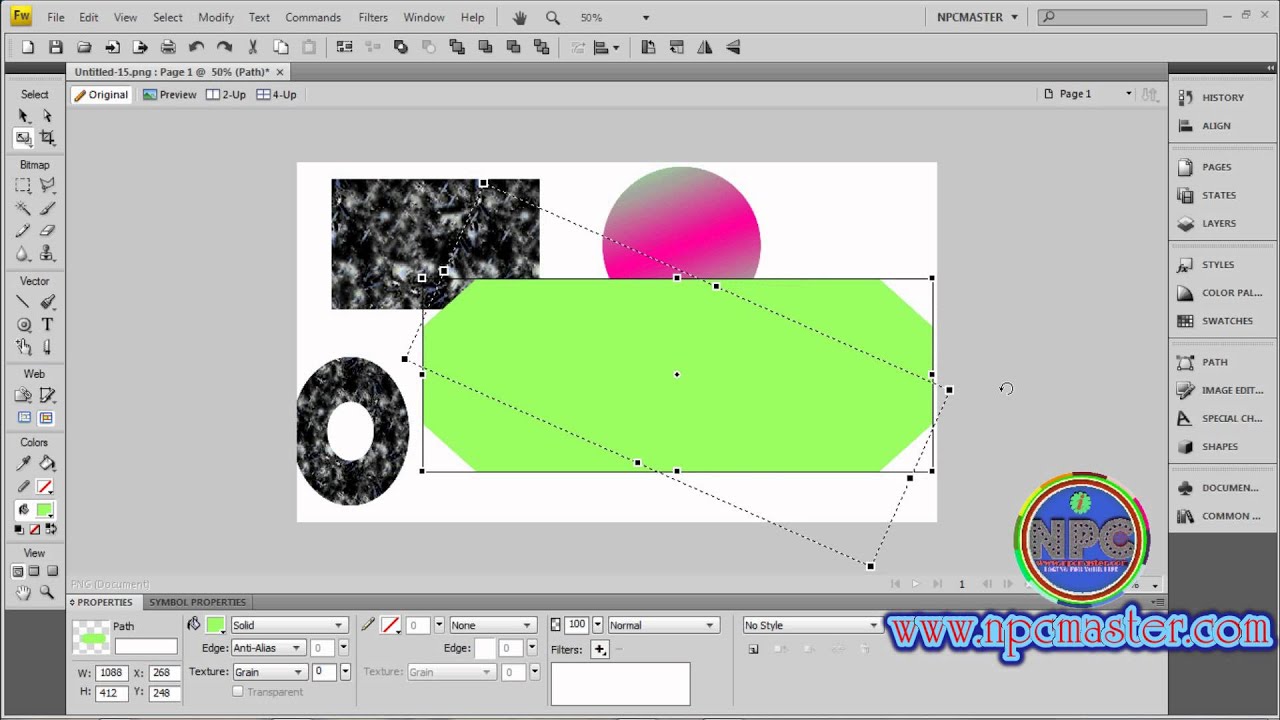
Task: Click the Save icon in main toolbar
Action: click(56, 47)
